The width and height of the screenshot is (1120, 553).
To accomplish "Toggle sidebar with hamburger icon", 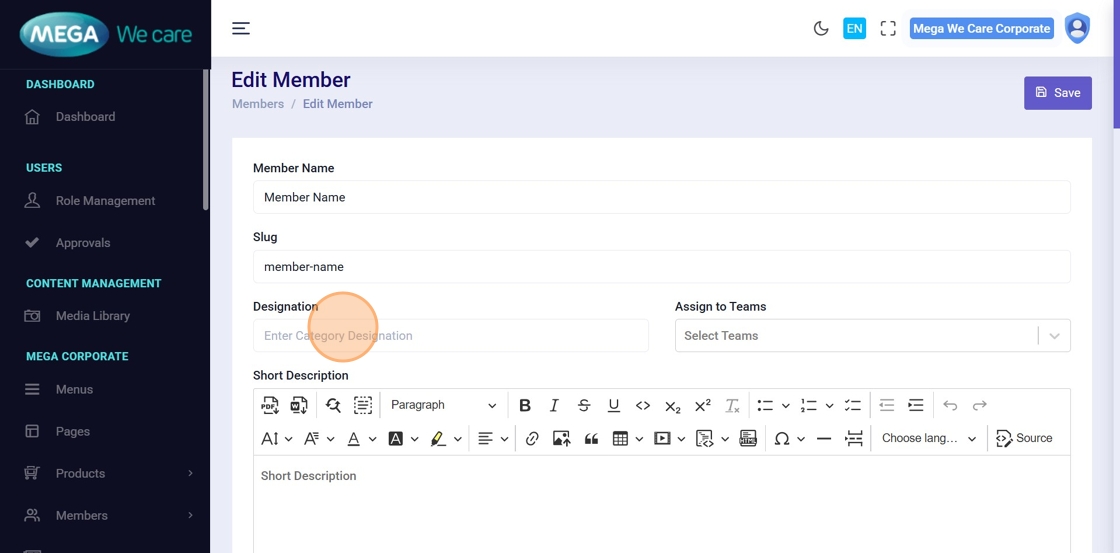I will click(241, 29).
